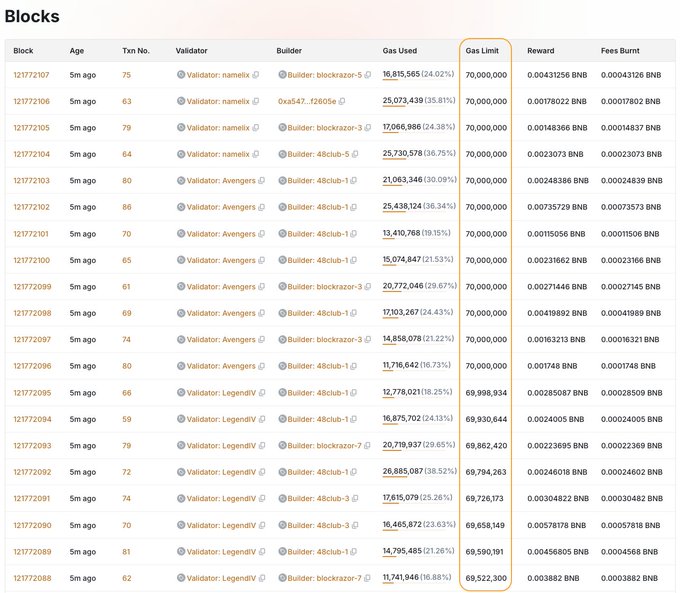Copy builder address in block 121772089 row
Image resolution: width=680 pixels, height=593 pixels.
353,552
